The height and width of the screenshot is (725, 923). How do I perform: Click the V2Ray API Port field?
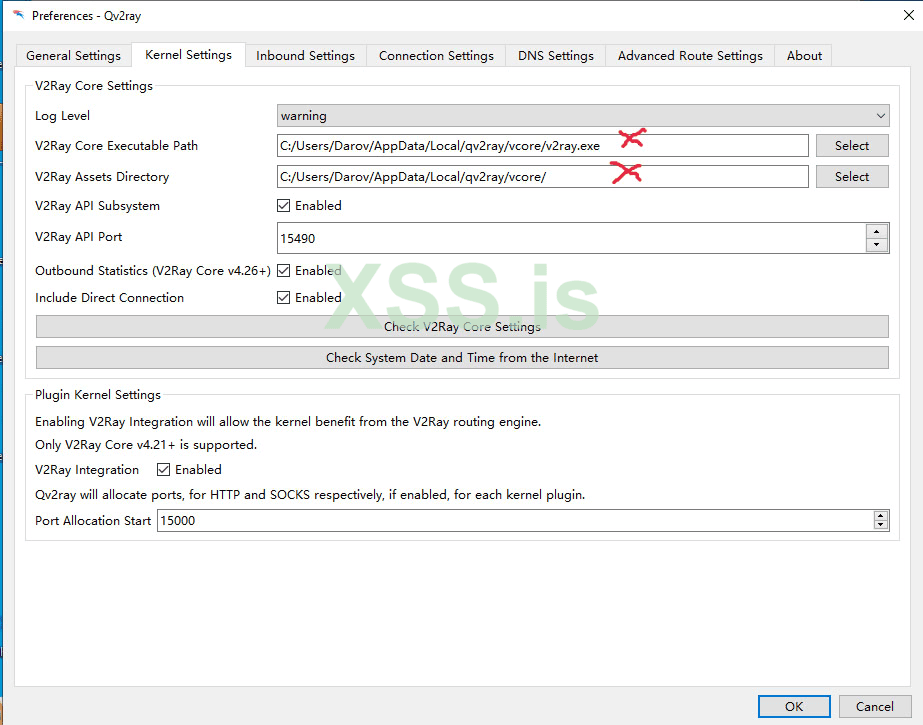tap(571, 238)
